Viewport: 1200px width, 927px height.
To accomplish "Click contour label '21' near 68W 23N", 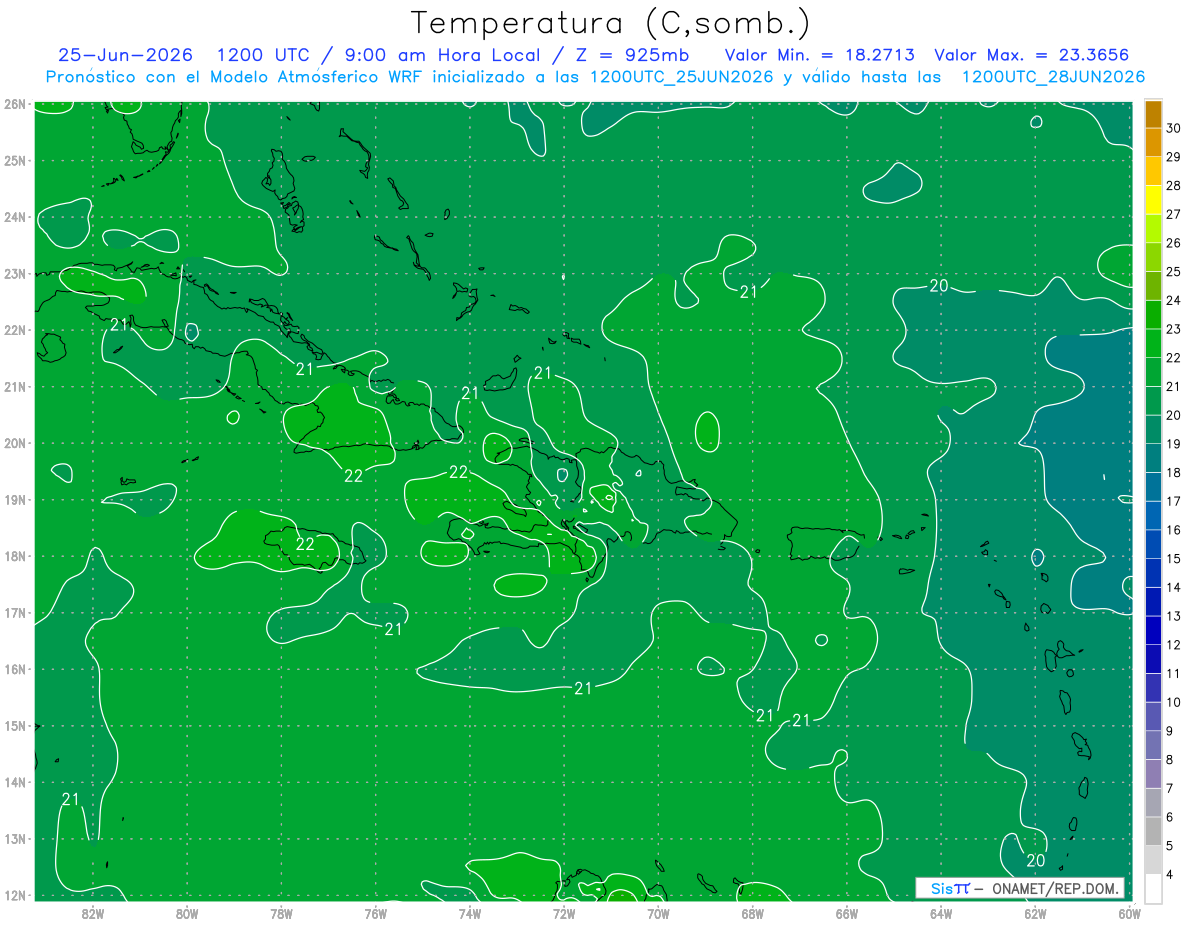I will click(748, 292).
